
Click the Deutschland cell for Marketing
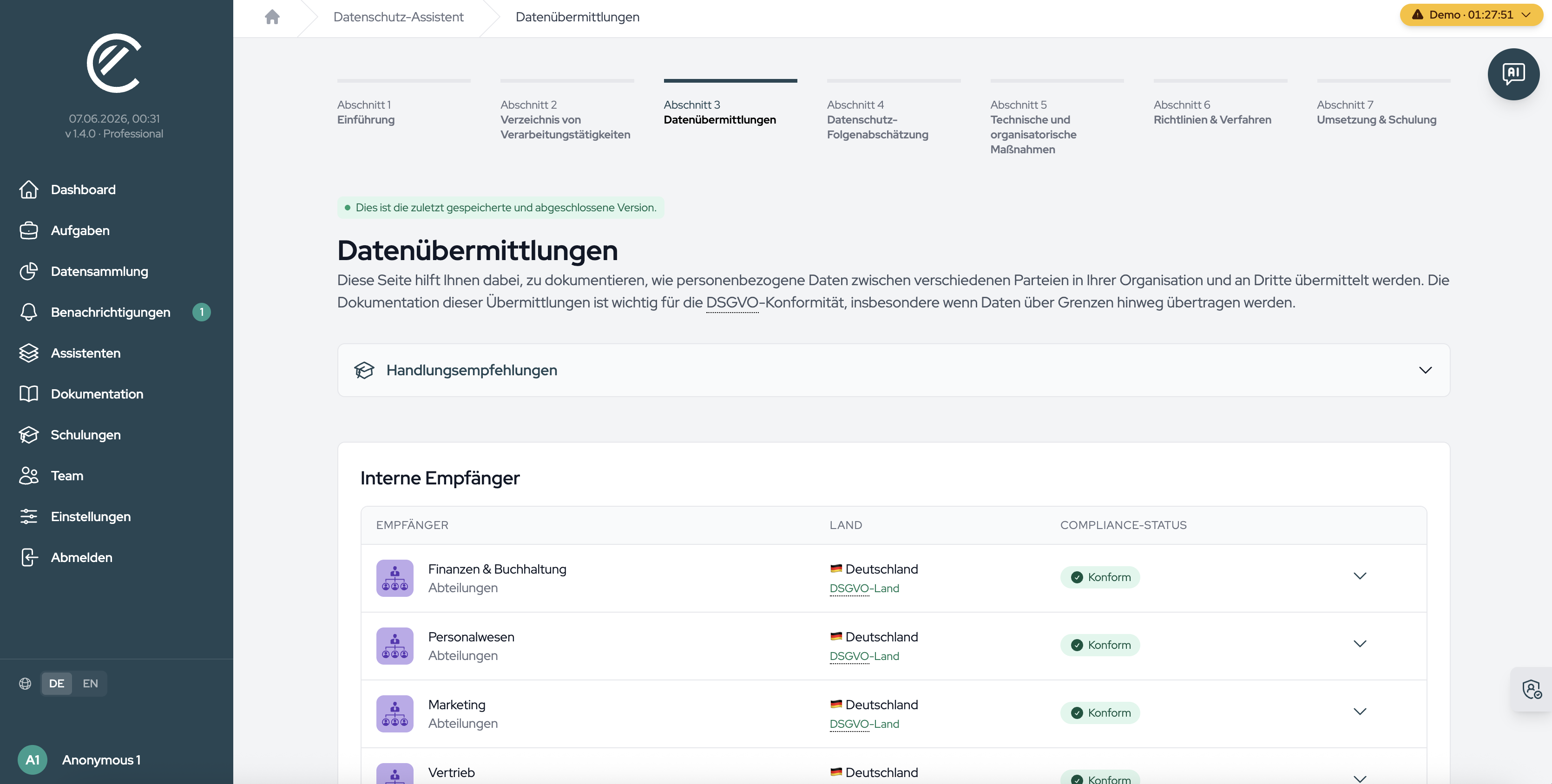coord(874,705)
